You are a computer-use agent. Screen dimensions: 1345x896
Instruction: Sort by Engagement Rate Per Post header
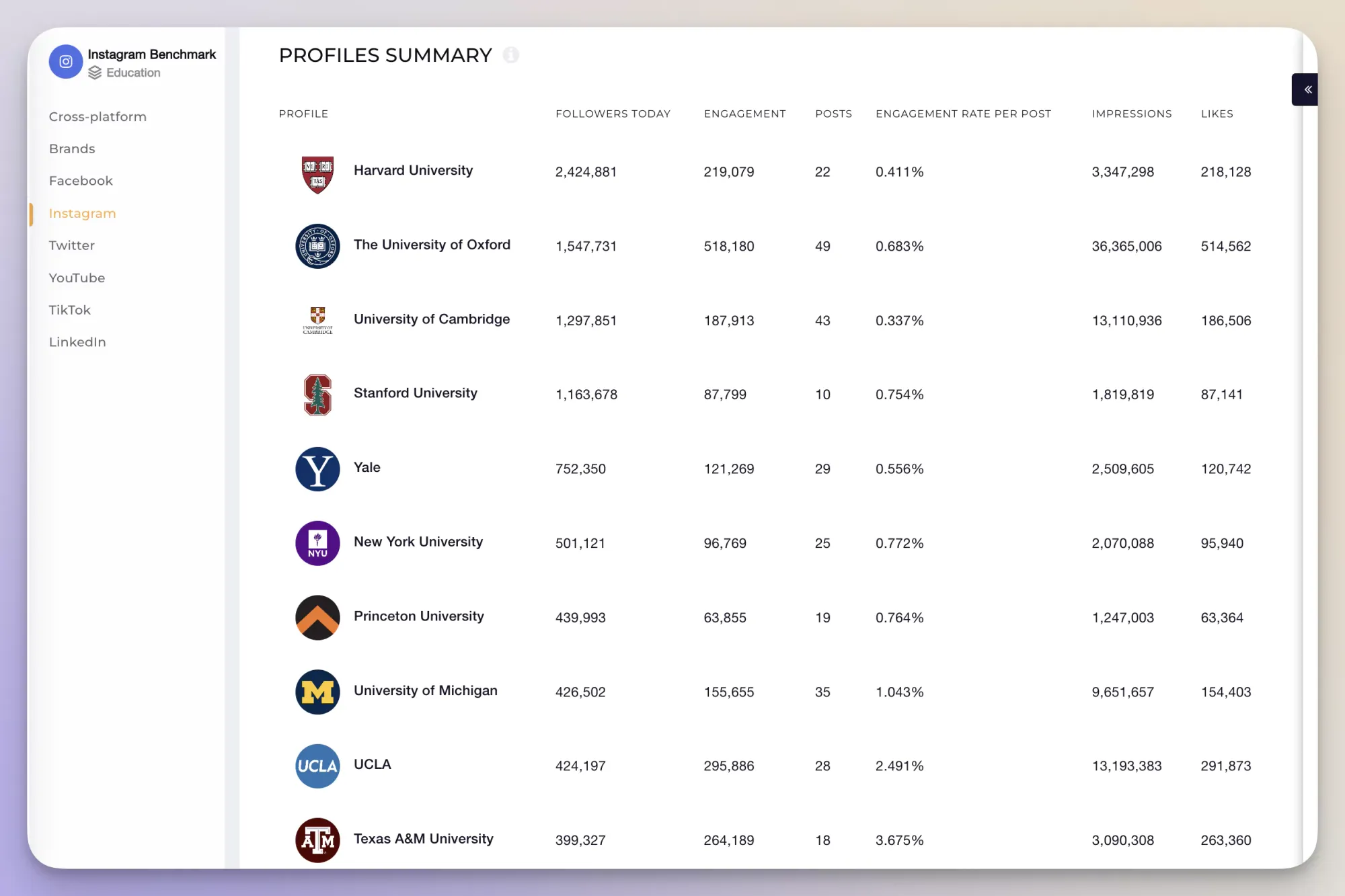[x=963, y=114]
